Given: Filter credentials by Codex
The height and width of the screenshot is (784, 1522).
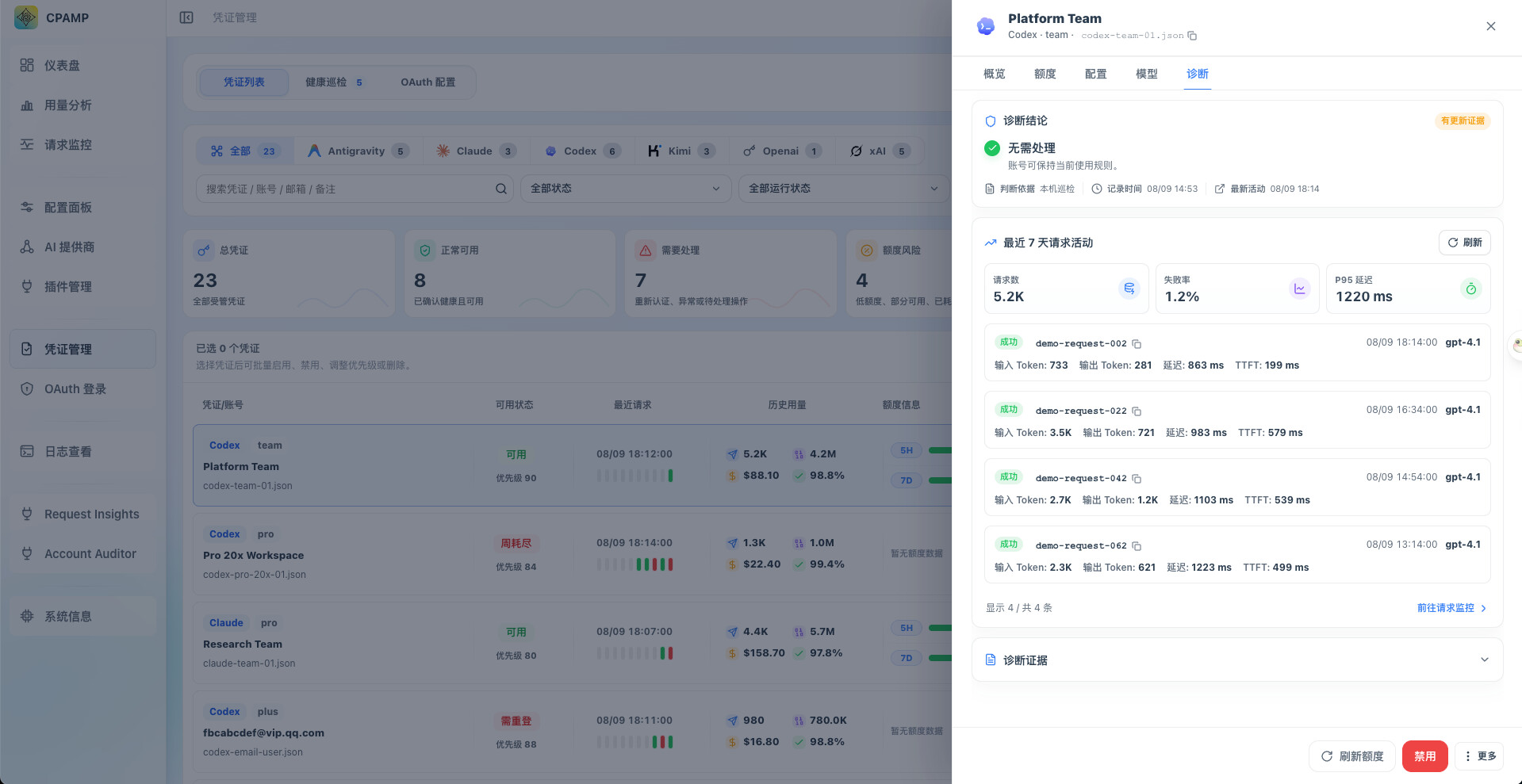Looking at the screenshot, I should pos(582,151).
